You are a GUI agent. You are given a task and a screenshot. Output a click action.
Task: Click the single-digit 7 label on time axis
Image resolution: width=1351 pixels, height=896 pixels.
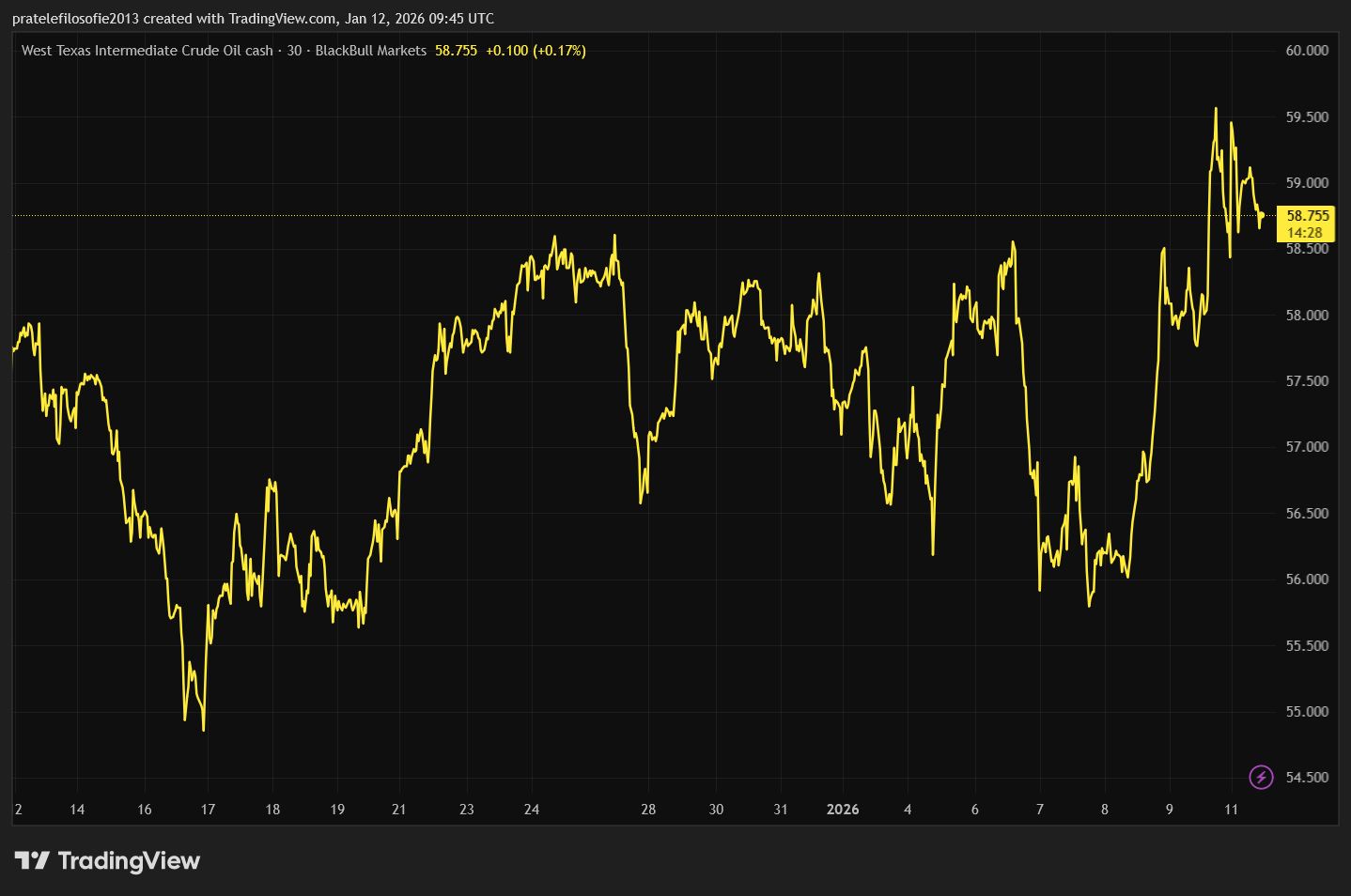pyautogui.click(x=1040, y=810)
